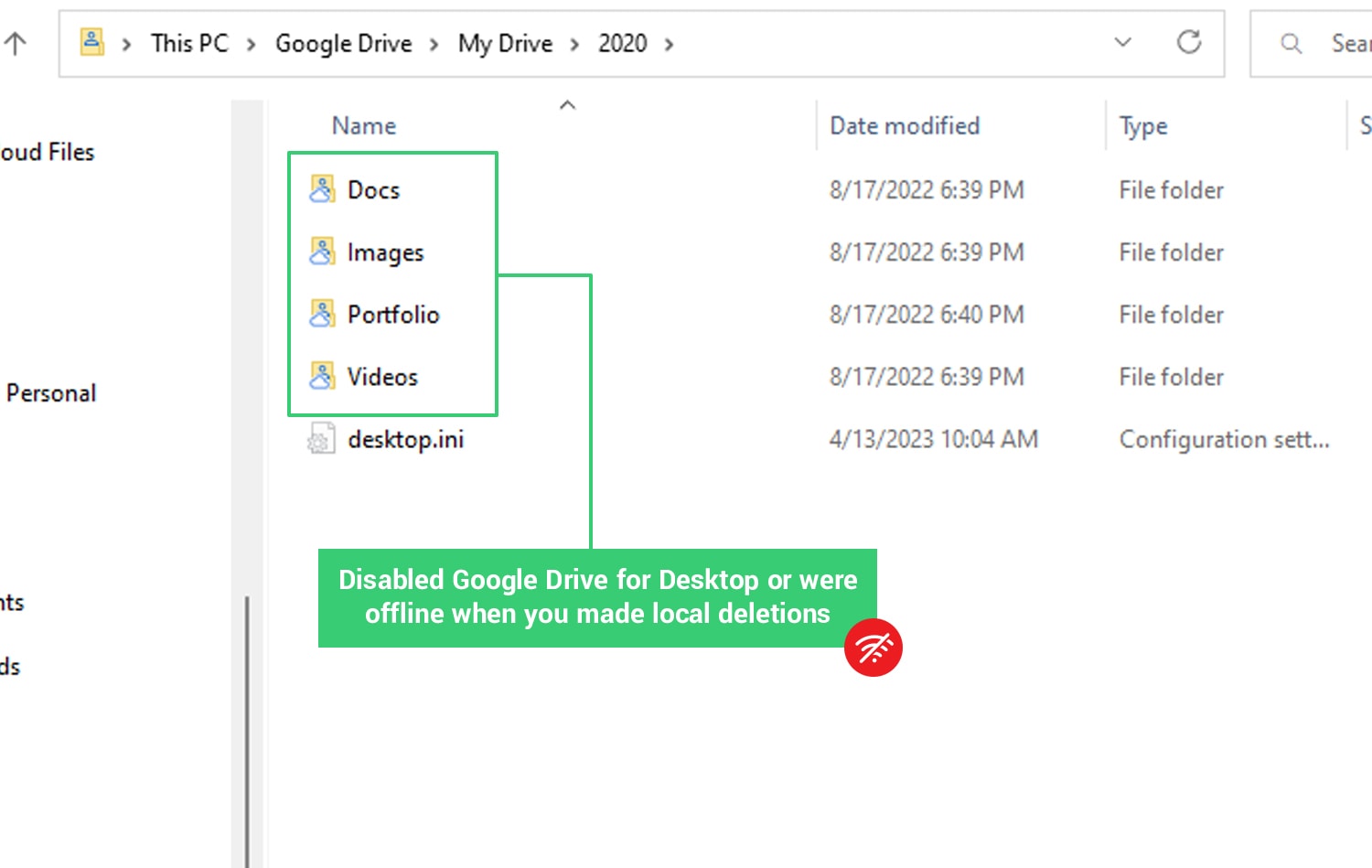Image resolution: width=1372 pixels, height=868 pixels.
Task: Navigate to Google Drive in the breadcrumb
Action: pos(343,43)
